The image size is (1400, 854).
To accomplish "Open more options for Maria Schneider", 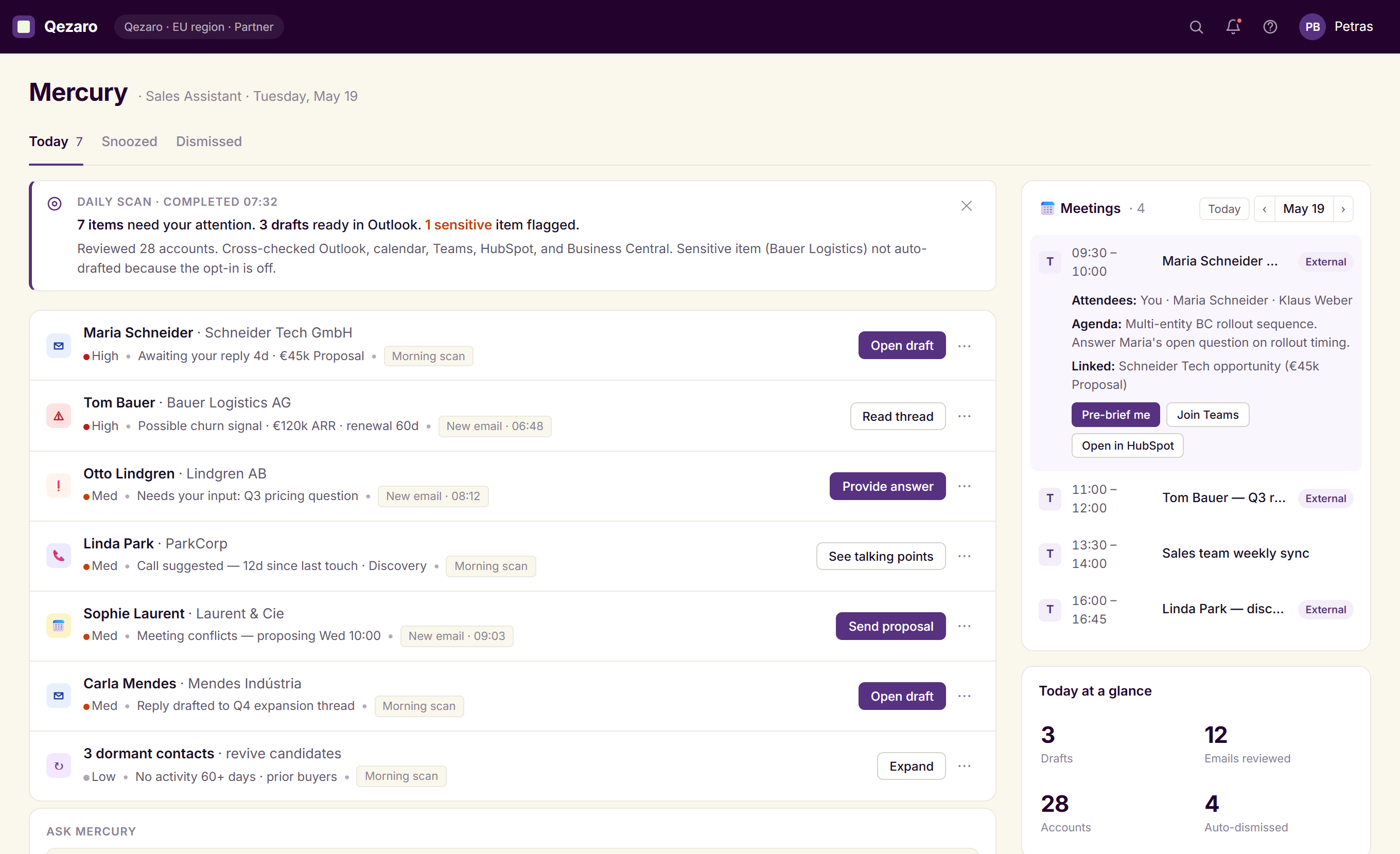I will 964,346.
